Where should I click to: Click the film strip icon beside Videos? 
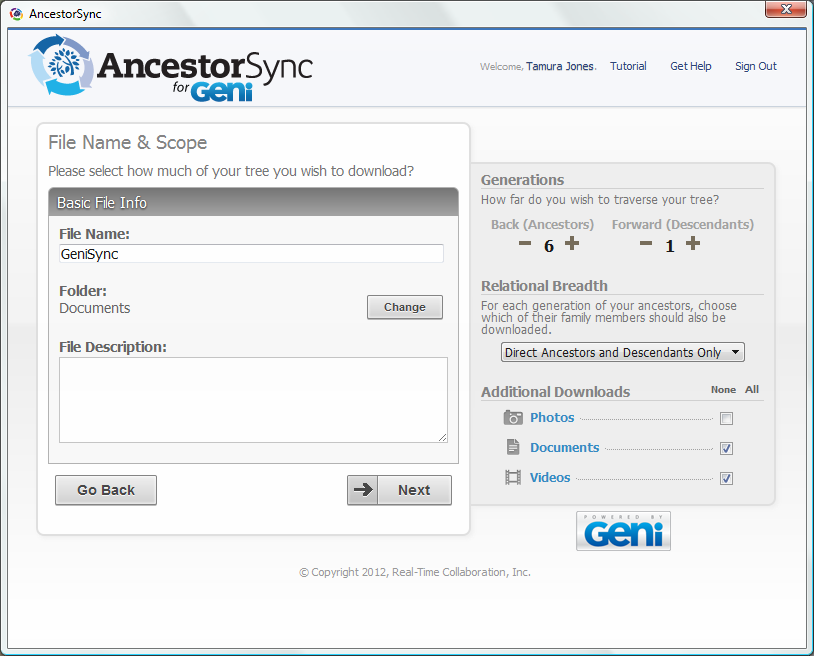click(x=513, y=477)
